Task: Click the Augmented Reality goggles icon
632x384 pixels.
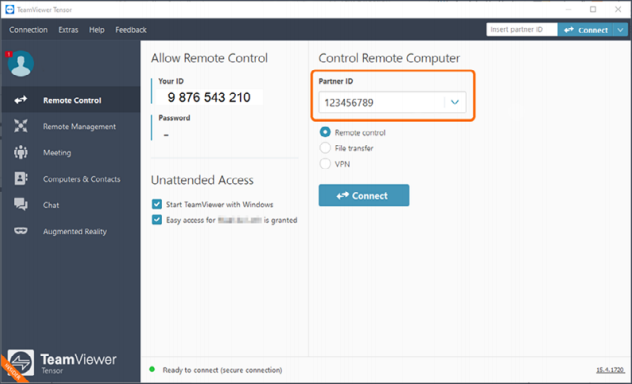Action: point(21,231)
